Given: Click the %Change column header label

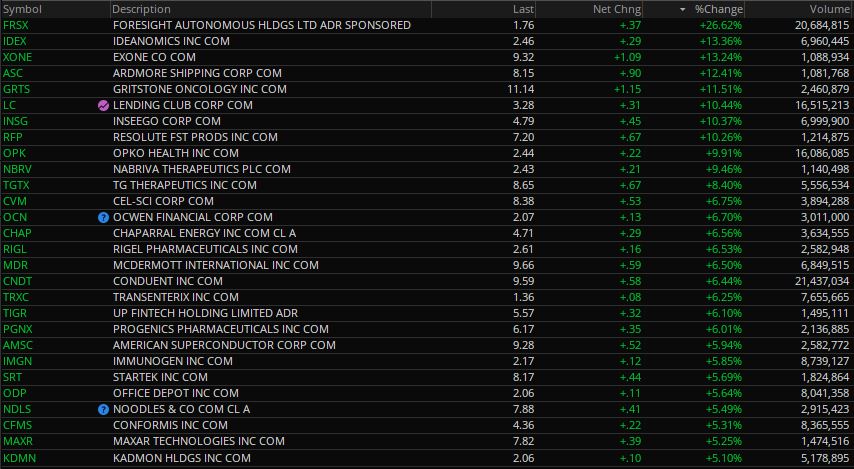Looking at the screenshot, I should pyautogui.click(x=719, y=9).
